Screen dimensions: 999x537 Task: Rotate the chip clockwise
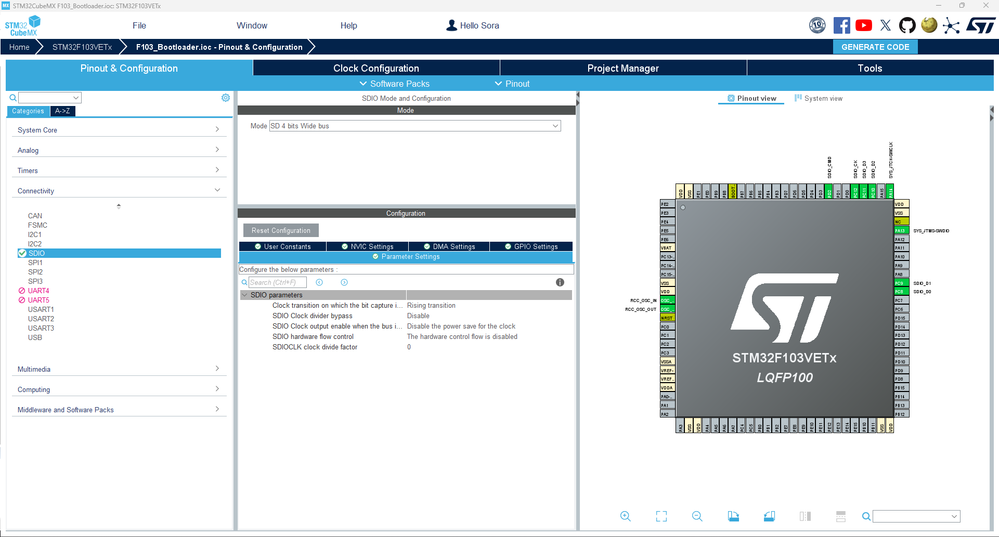point(733,516)
